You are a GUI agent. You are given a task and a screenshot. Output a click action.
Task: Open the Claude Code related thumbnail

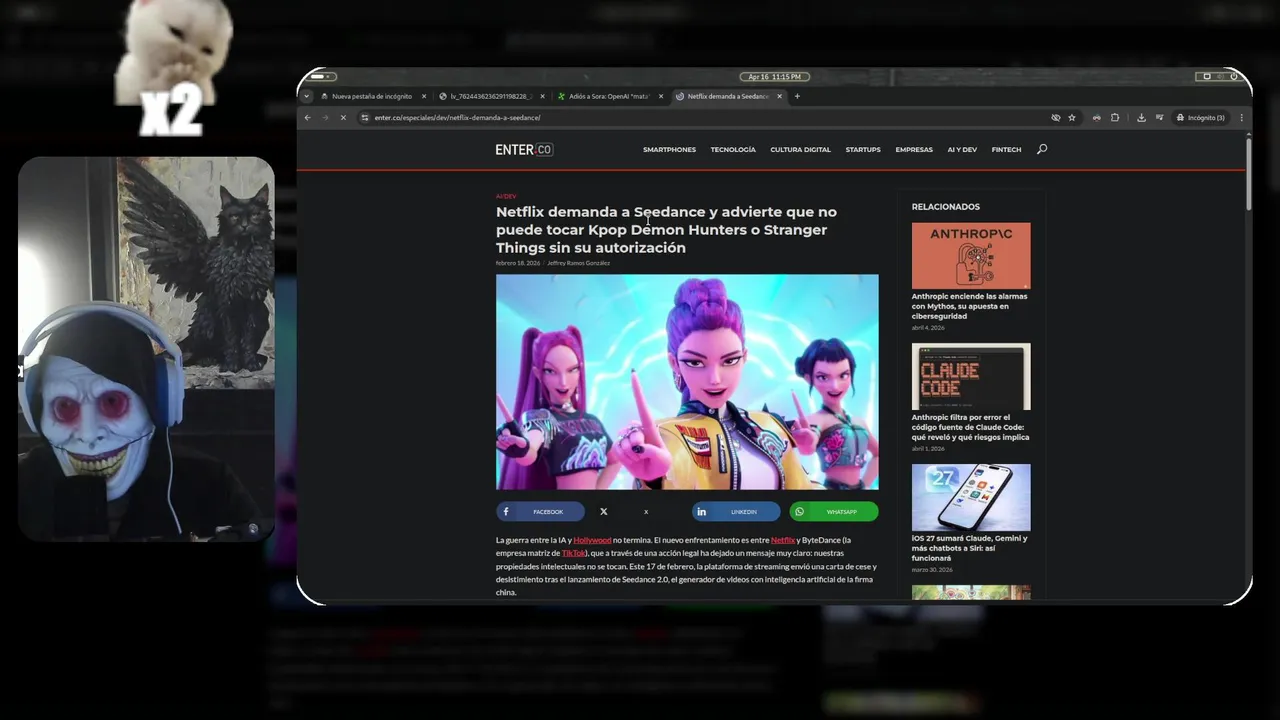point(971,377)
